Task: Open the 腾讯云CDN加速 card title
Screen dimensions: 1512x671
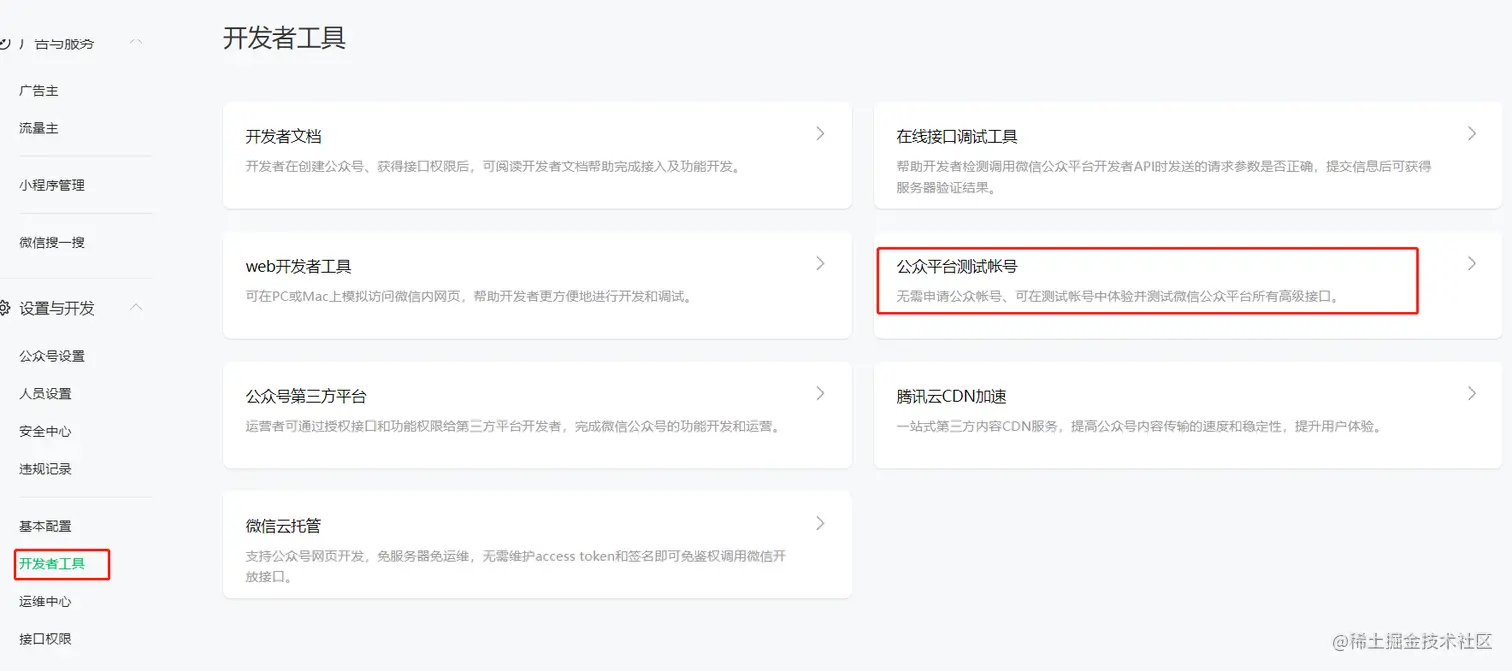Action: [951, 397]
